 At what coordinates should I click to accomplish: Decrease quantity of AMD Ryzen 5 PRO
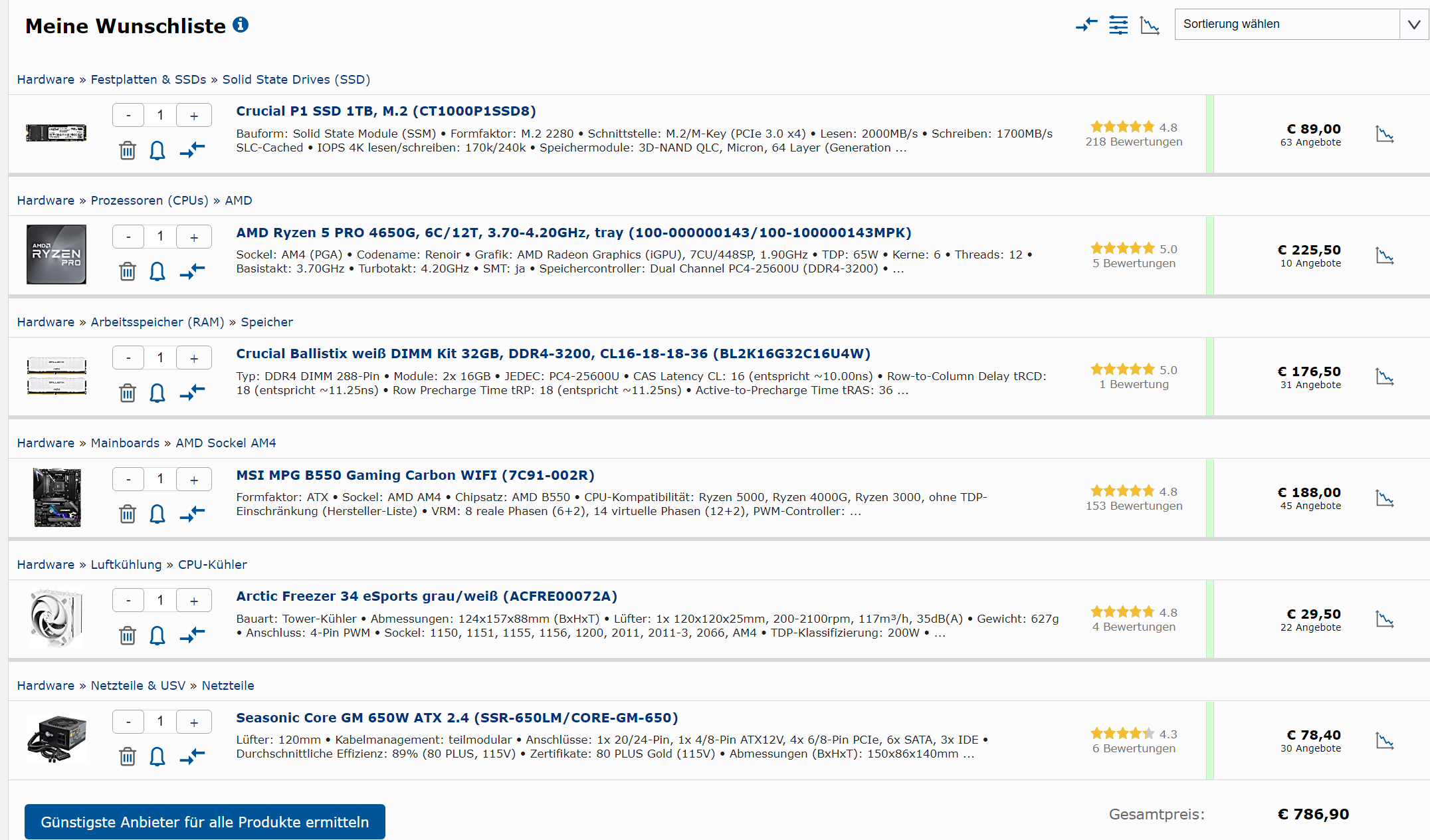(128, 237)
